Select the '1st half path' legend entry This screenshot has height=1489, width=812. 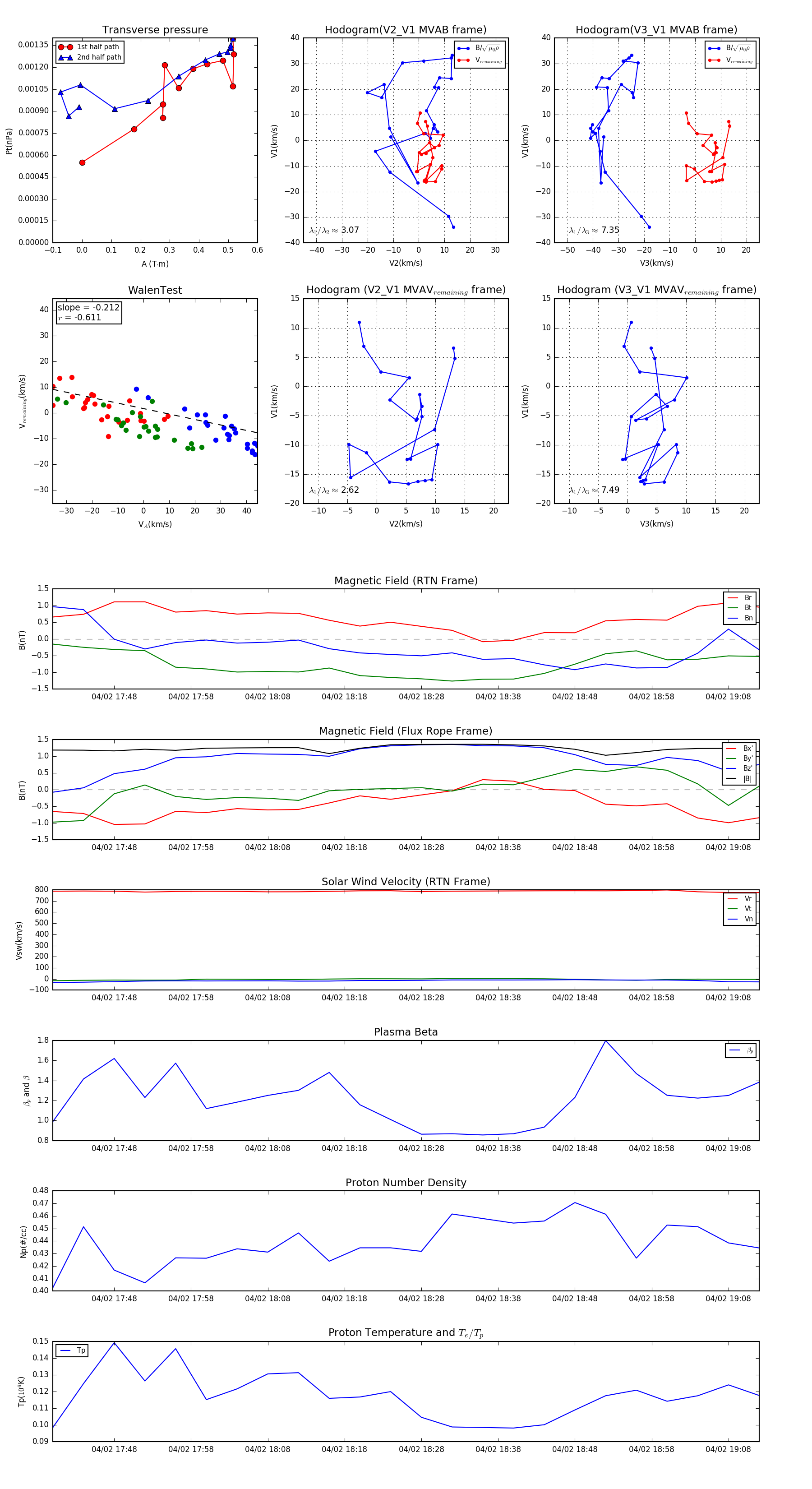click(x=89, y=47)
